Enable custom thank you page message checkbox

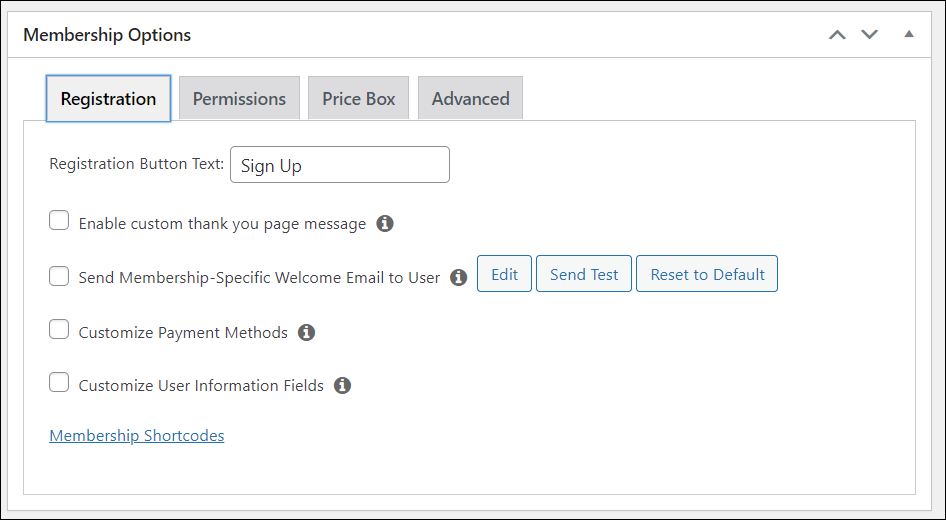point(60,221)
